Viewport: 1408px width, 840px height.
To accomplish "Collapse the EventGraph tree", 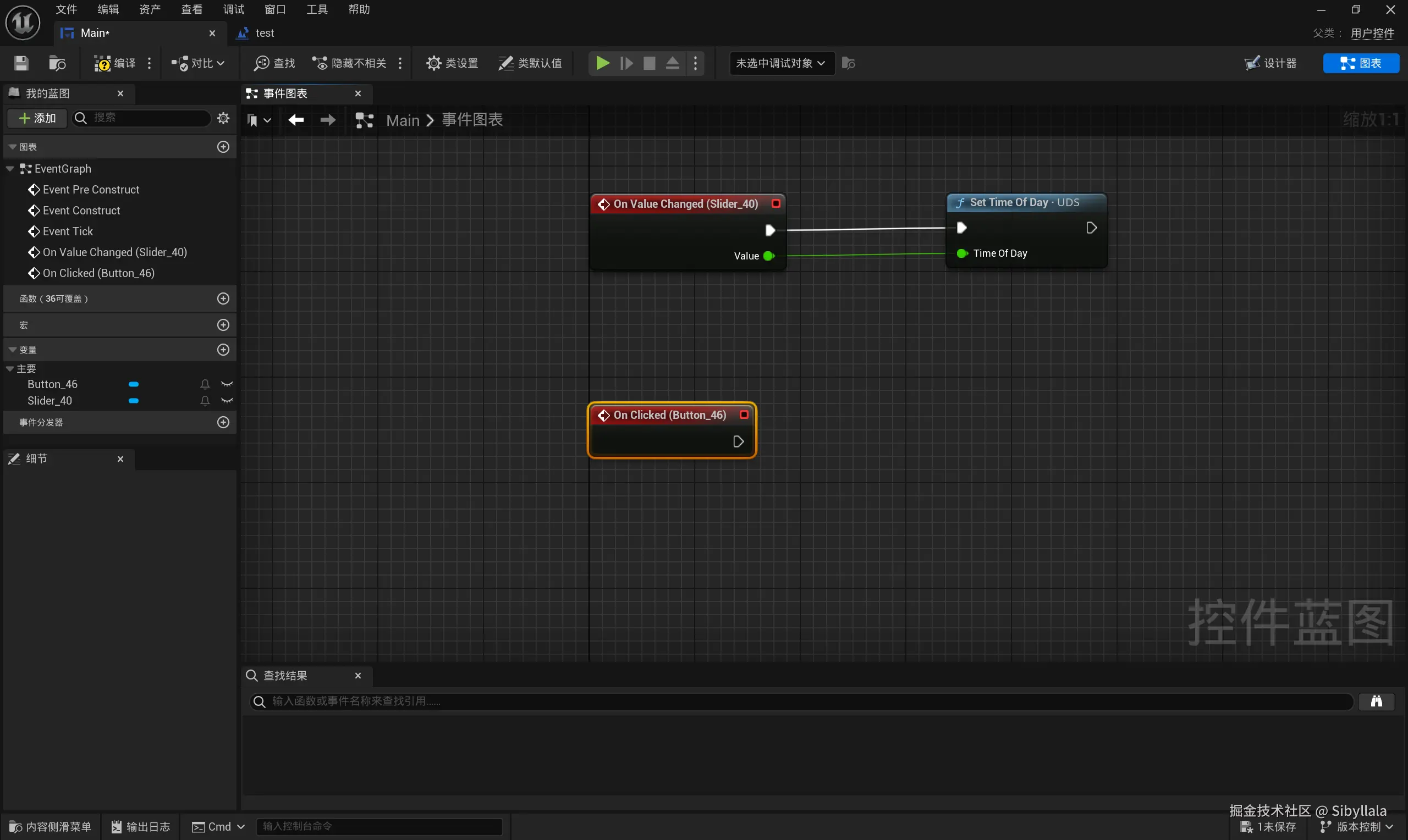I will 10,169.
